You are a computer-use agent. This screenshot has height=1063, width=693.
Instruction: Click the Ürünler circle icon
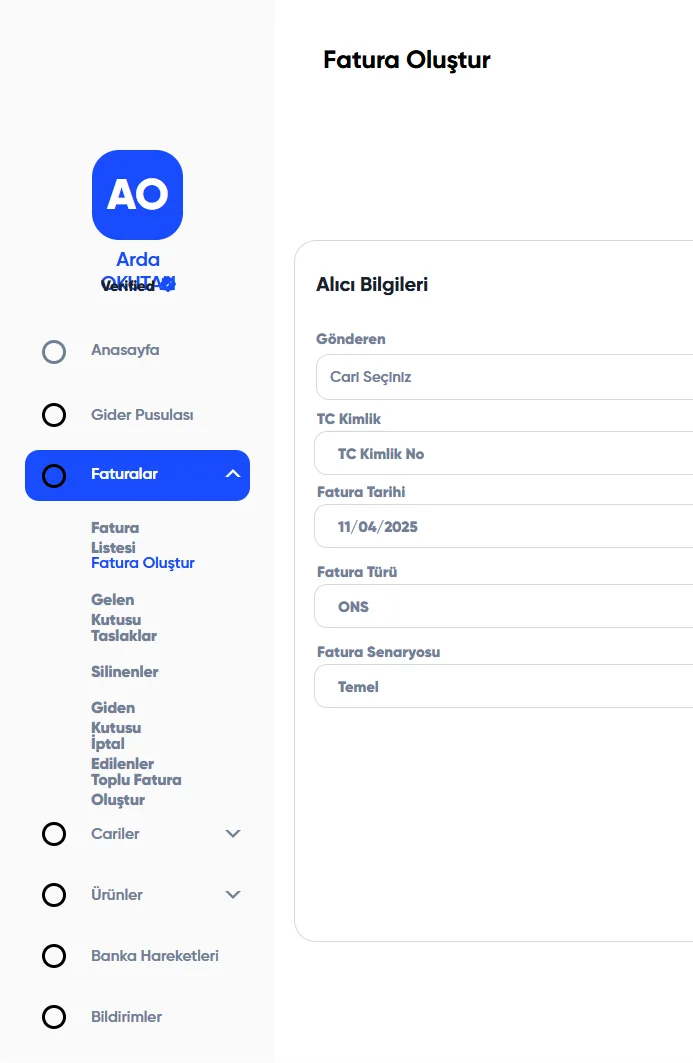54,895
